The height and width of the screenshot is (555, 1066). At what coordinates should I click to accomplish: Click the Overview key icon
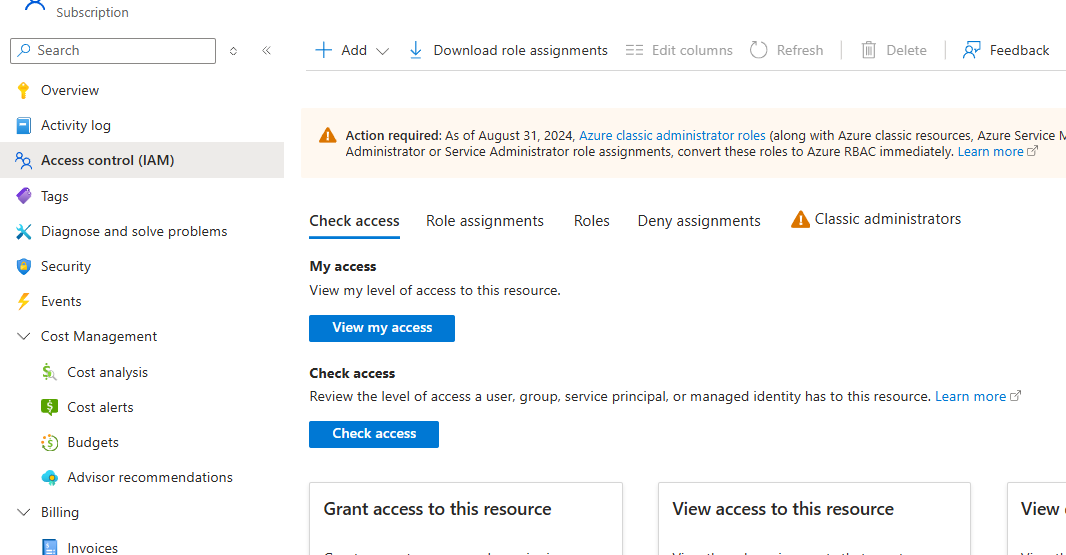[23, 90]
